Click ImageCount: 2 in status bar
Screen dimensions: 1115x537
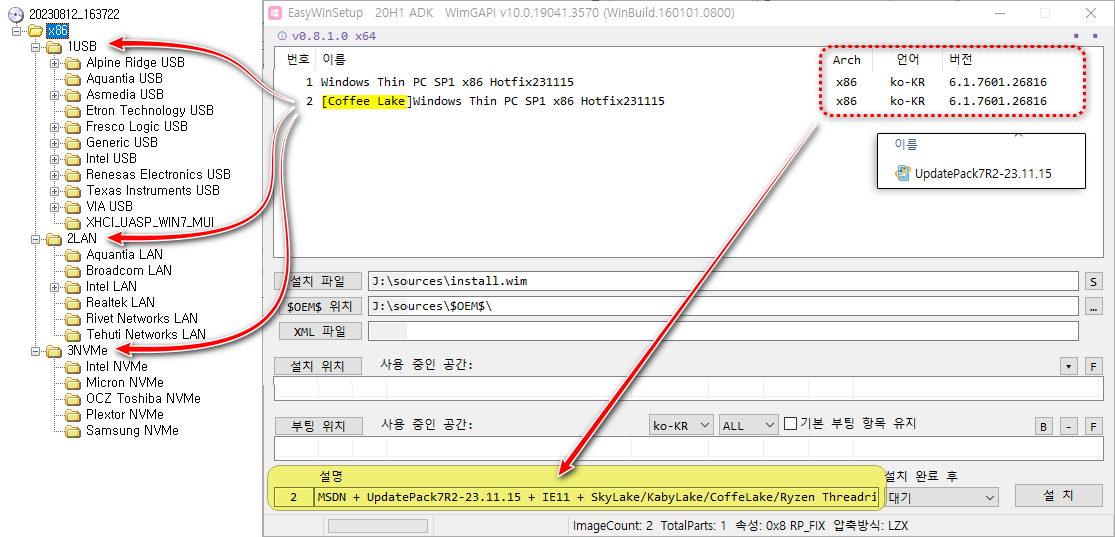tap(612, 526)
